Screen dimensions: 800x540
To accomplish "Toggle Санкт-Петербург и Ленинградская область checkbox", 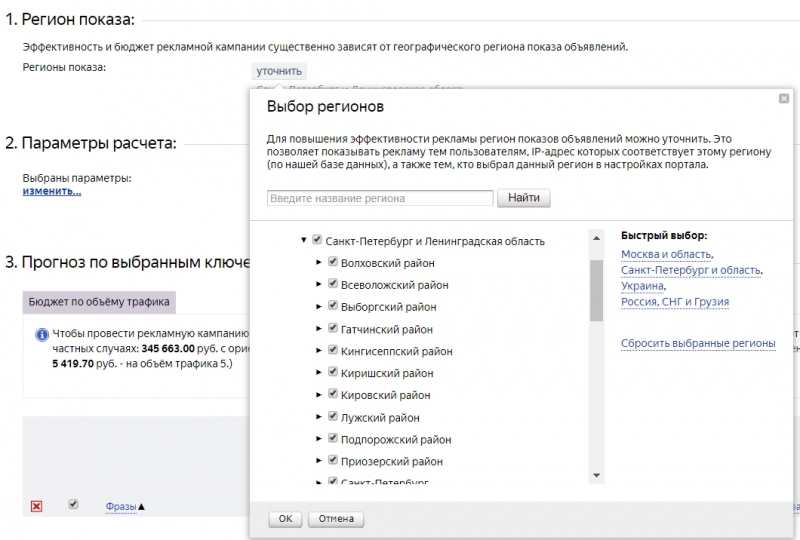I will click(x=317, y=239).
